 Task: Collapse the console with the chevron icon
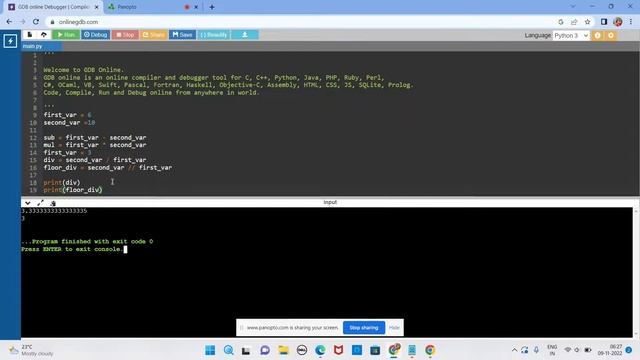click(x=27, y=202)
